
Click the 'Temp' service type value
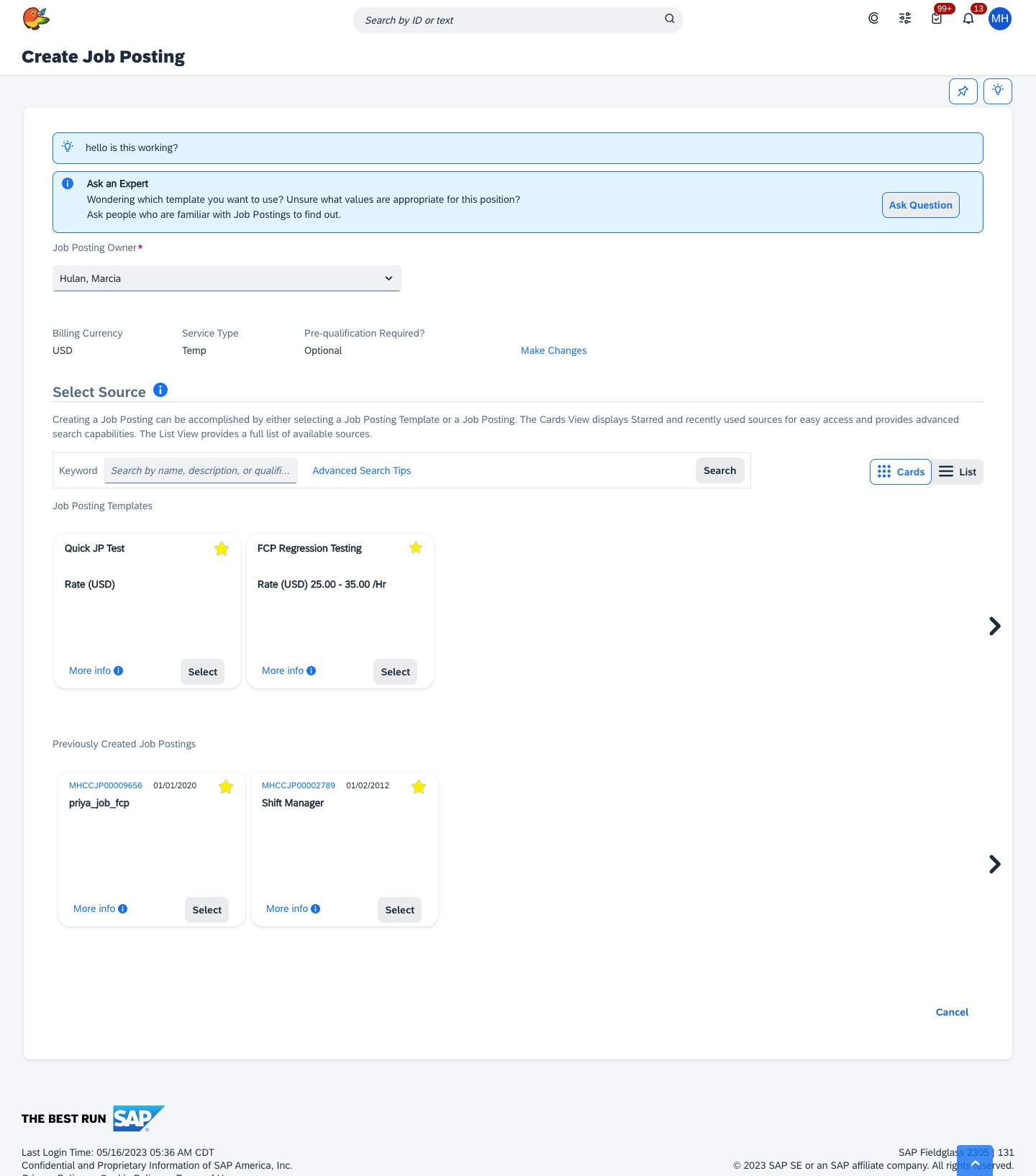[x=194, y=350]
